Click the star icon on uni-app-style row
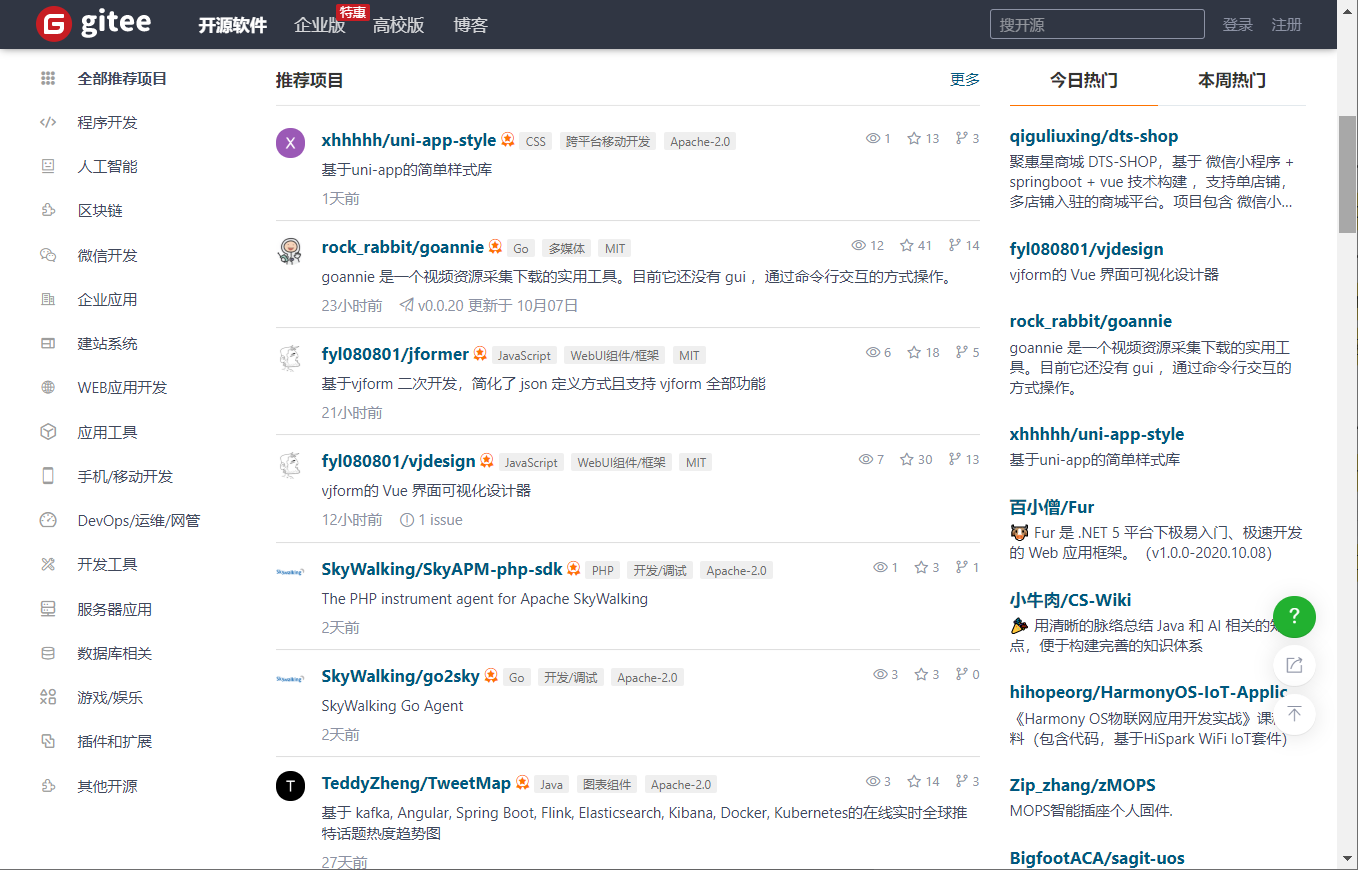This screenshot has width=1358, height=870. 914,139
